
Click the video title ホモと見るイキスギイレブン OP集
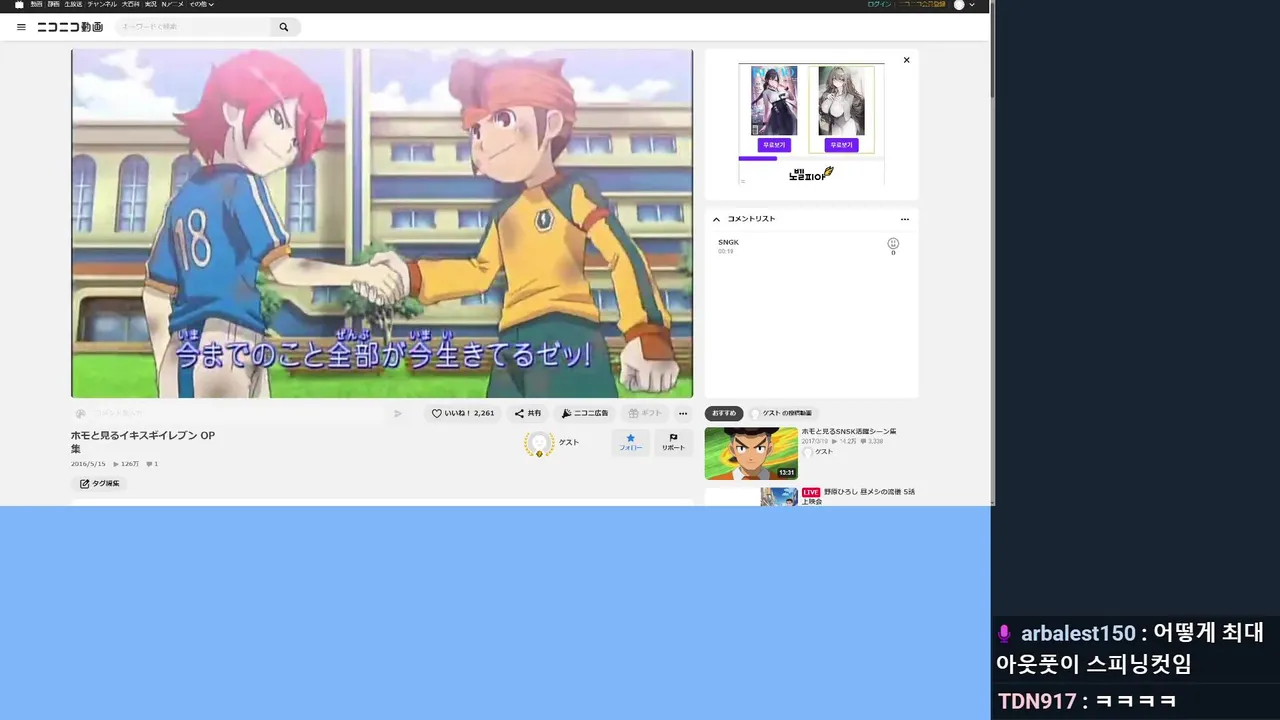[143, 442]
